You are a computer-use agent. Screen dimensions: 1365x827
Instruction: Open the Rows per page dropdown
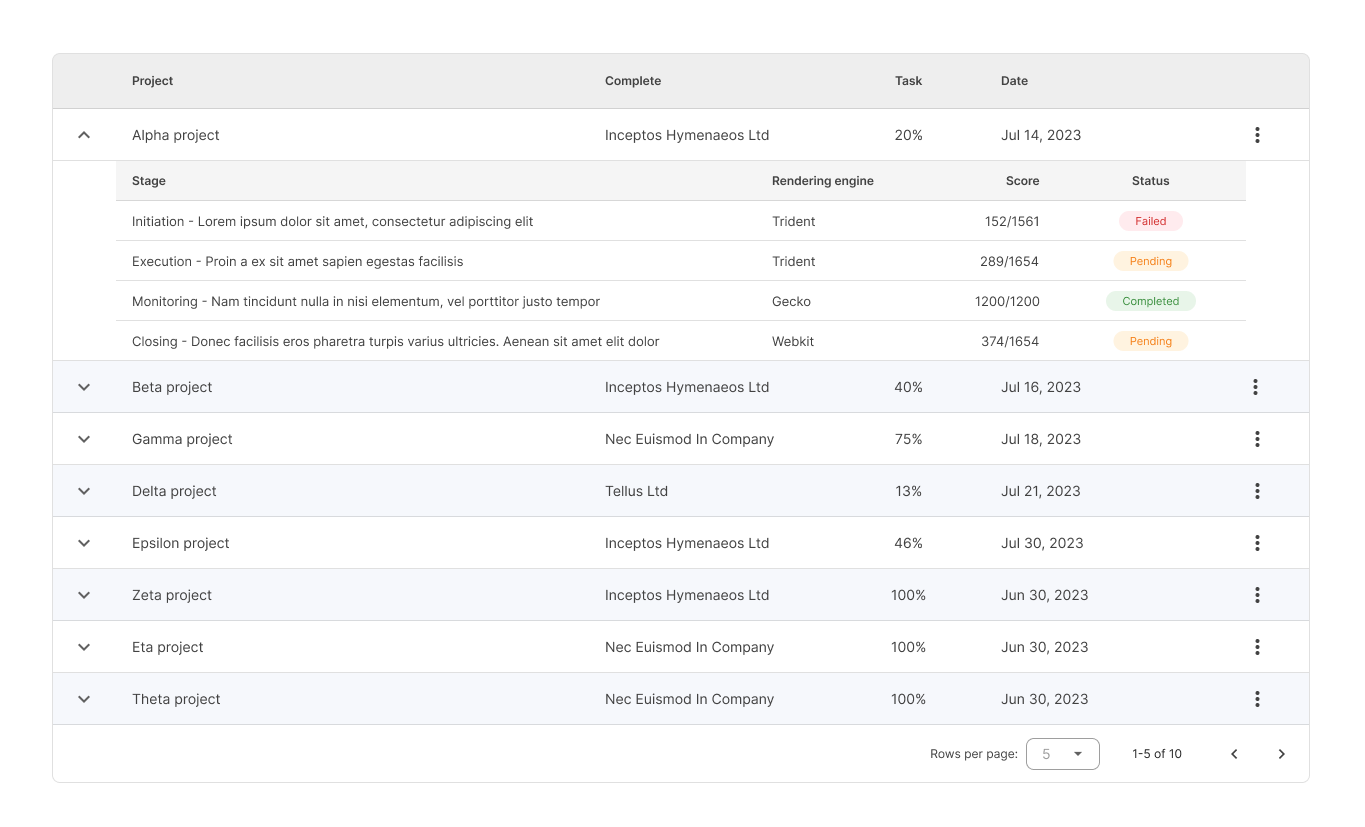pos(1062,754)
